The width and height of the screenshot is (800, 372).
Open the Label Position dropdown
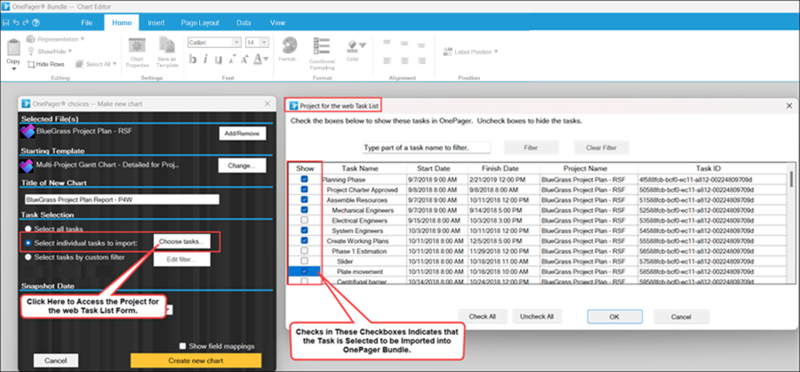click(495, 52)
